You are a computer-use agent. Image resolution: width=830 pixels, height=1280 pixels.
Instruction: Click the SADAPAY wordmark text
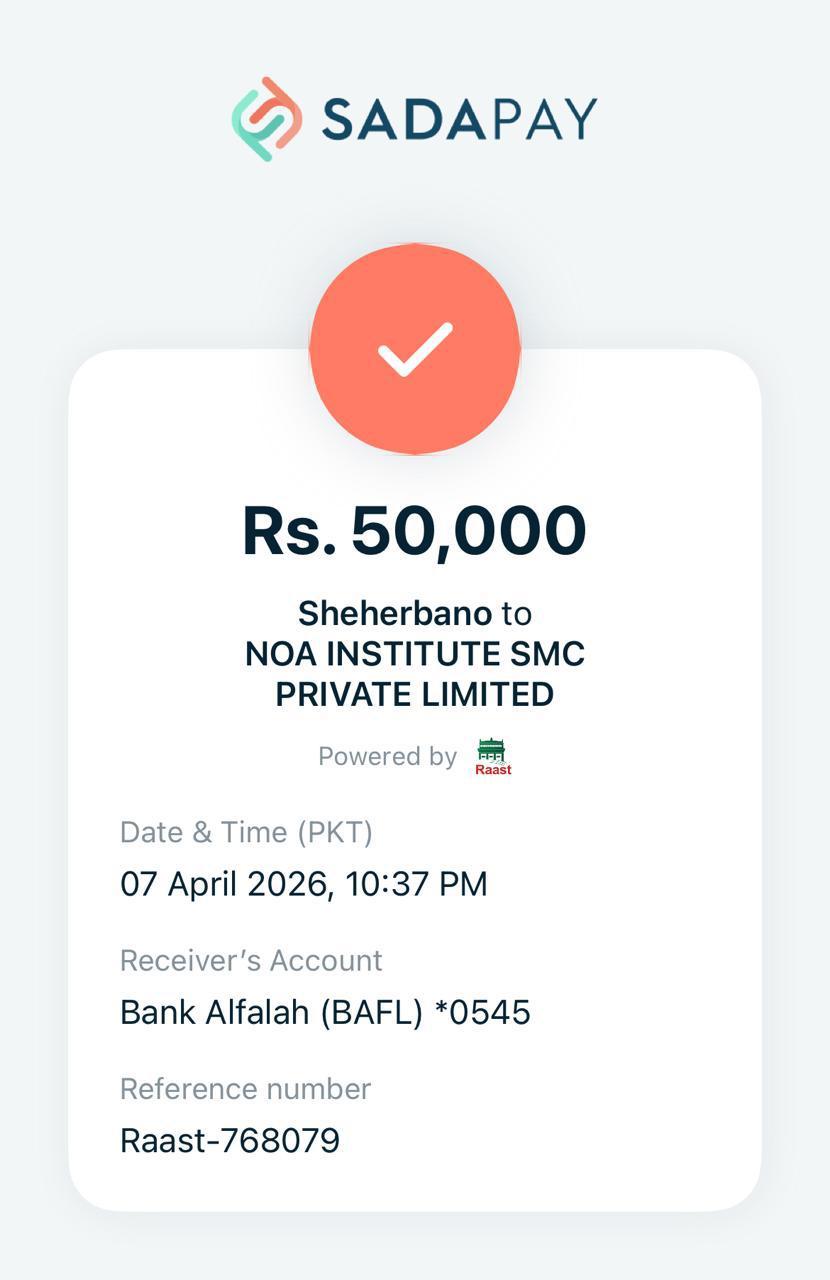coord(459,119)
